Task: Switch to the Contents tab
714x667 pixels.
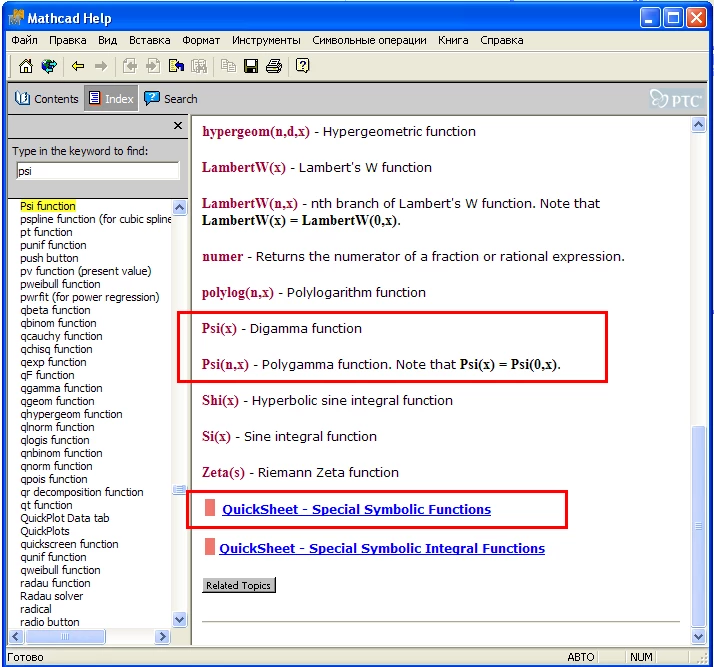Action: [x=46, y=99]
